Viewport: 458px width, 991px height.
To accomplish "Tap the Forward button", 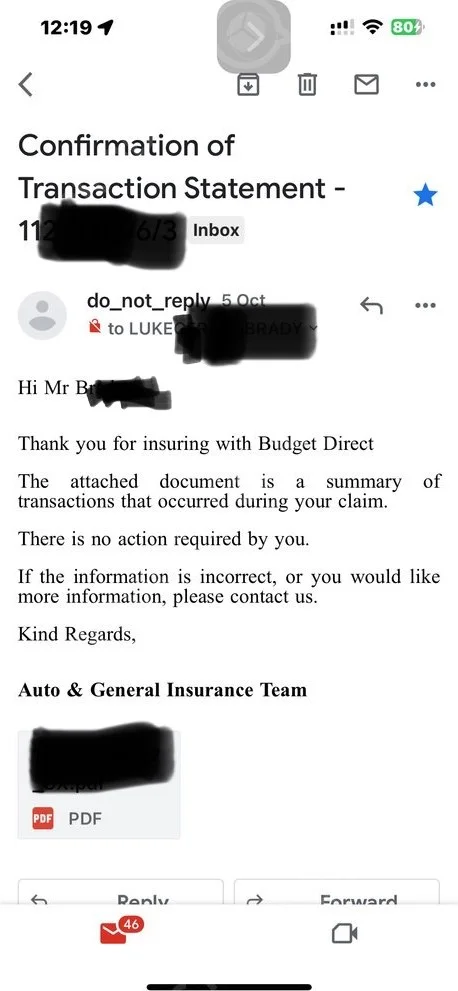I will pos(337,892).
